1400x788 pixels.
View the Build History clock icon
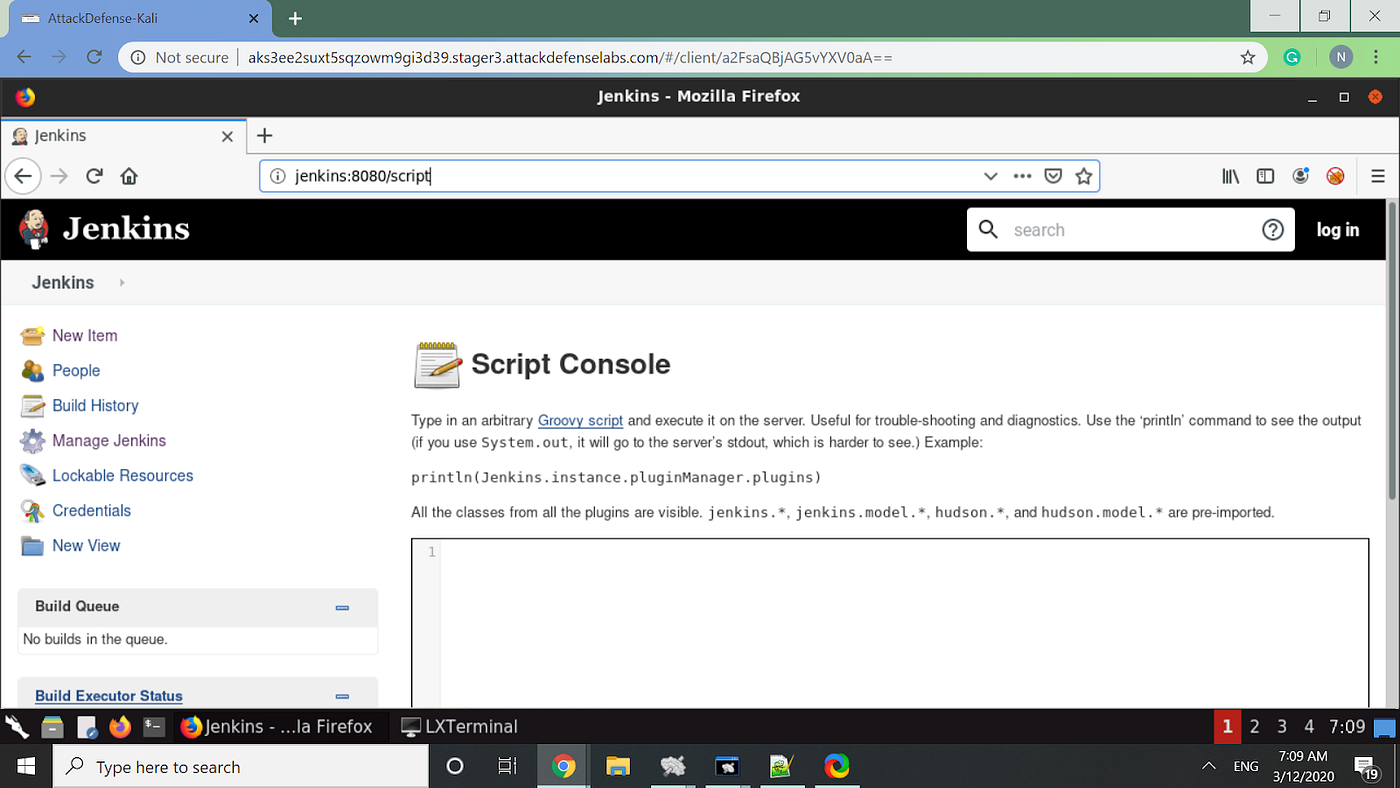coord(31,405)
